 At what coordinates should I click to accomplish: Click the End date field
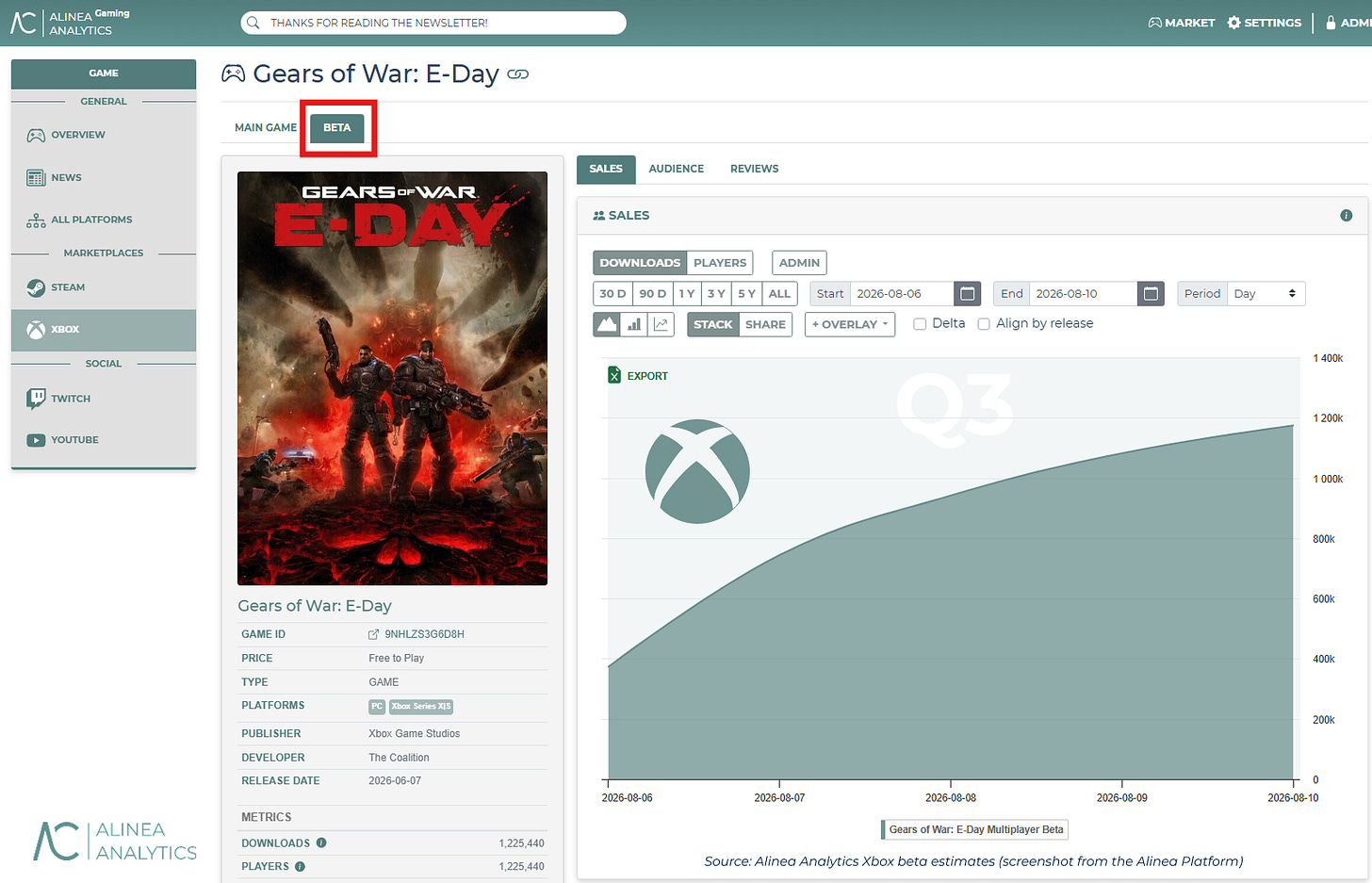1084,294
